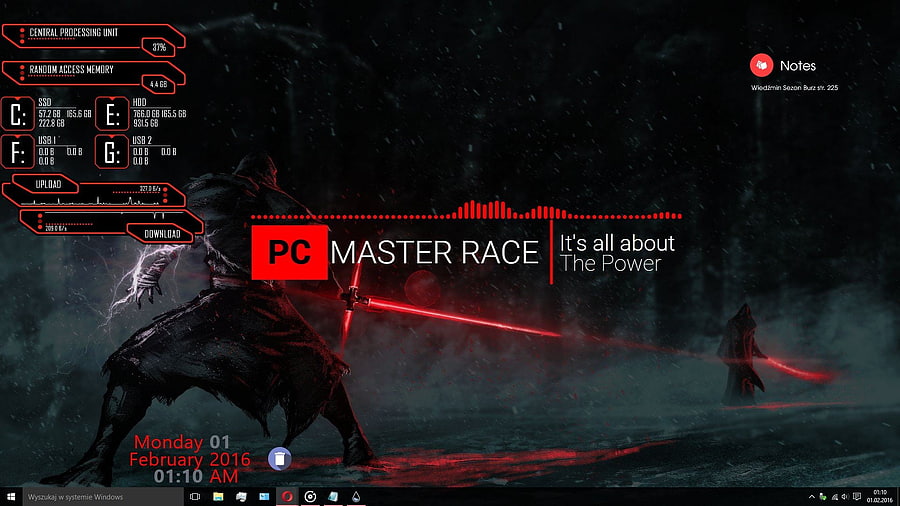Click the taskbar clock and date
900x506 pixels.
click(879, 497)
